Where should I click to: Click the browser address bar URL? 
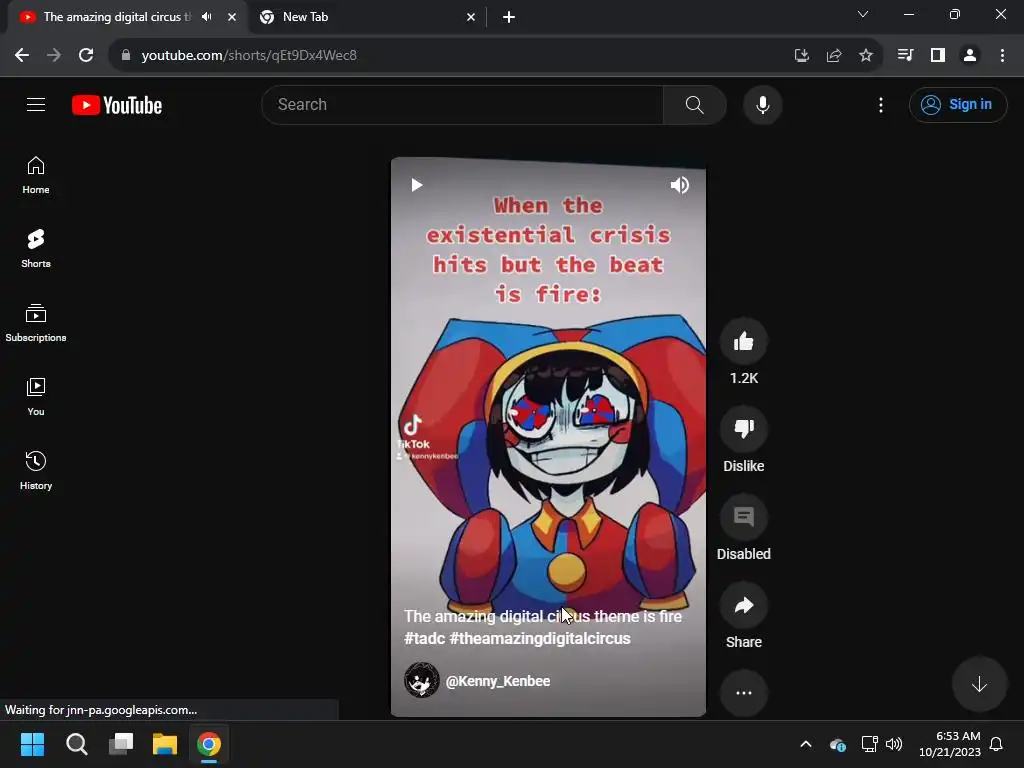pos(249,56)
